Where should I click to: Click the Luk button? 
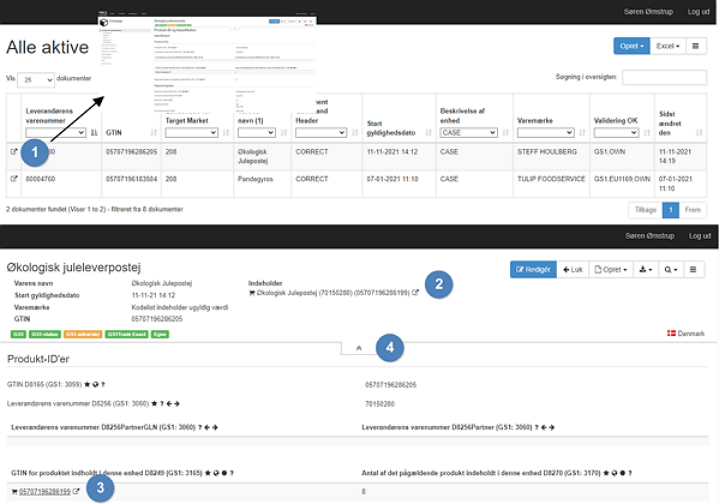pyautogui.click(x=571, y=270)
